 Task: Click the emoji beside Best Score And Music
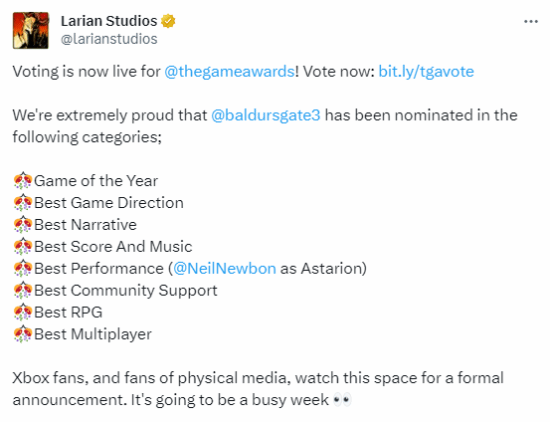[x=23, y=247]
